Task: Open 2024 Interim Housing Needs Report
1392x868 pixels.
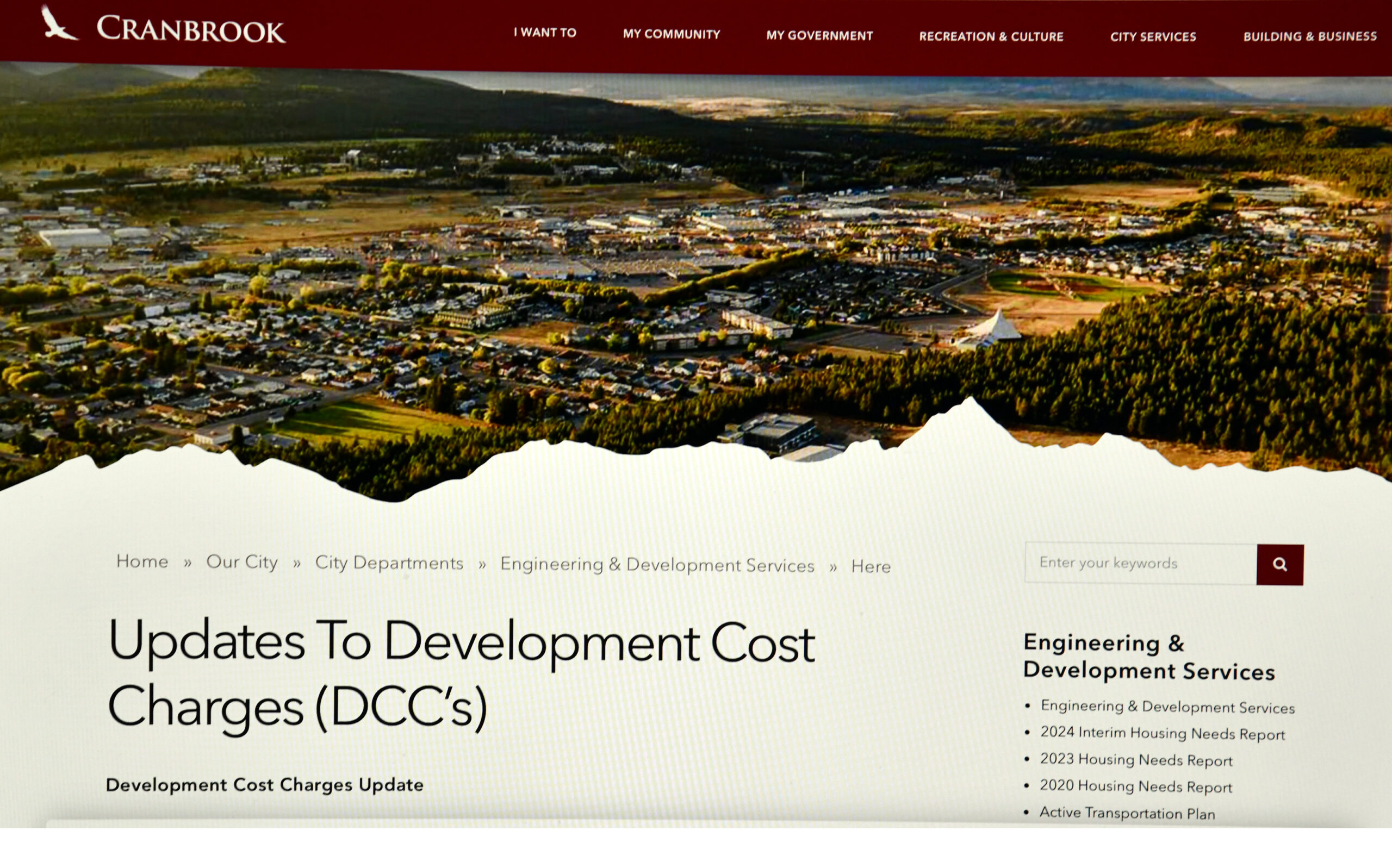Action: coord(1163,733)
